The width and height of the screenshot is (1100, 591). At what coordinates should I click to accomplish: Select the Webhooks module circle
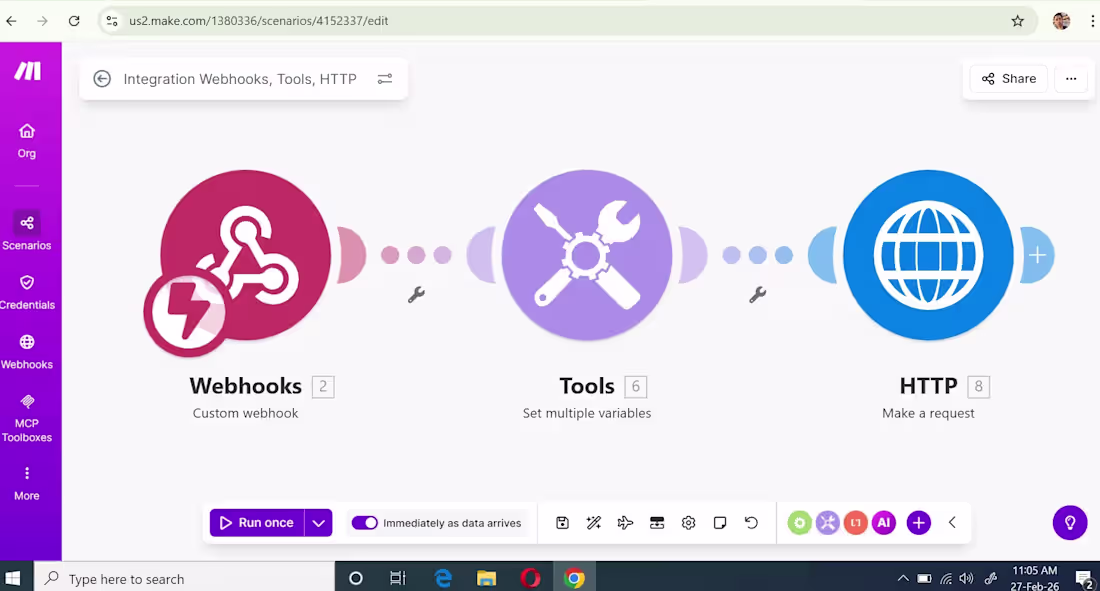[246, 255]
